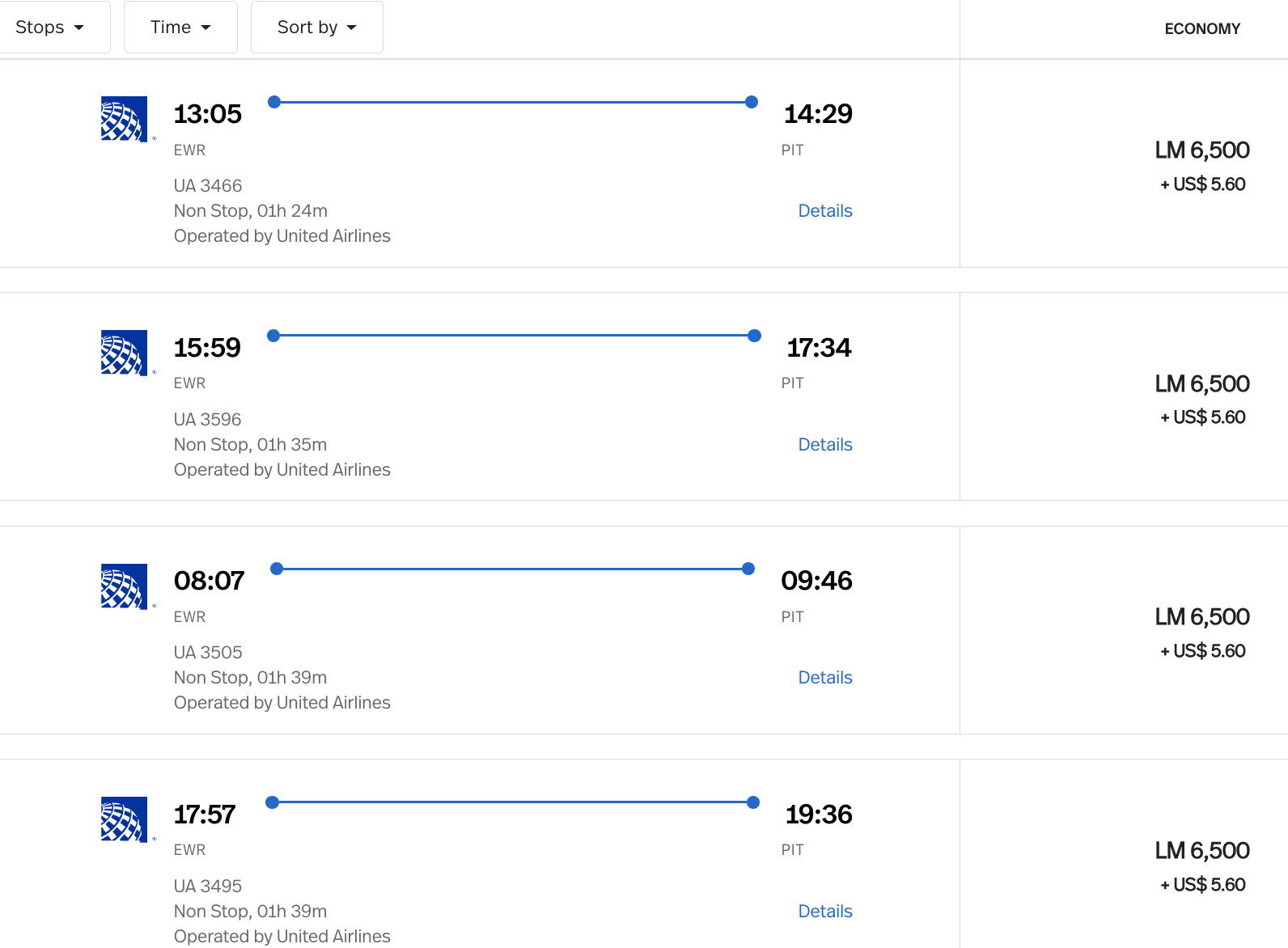Open Details for the 17:57 flight
Screen dimensions: 1288x948
click(825, 911)
